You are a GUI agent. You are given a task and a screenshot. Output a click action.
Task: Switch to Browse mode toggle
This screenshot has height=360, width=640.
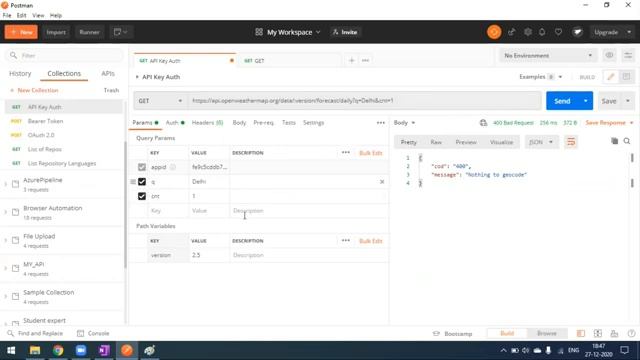click(547, 333)
